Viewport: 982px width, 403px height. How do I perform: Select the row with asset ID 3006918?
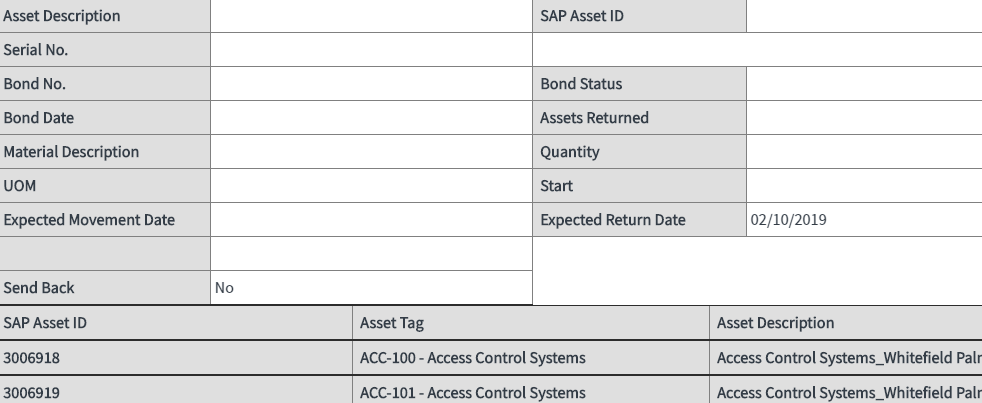pyautogui.click(x=491, y=358)
